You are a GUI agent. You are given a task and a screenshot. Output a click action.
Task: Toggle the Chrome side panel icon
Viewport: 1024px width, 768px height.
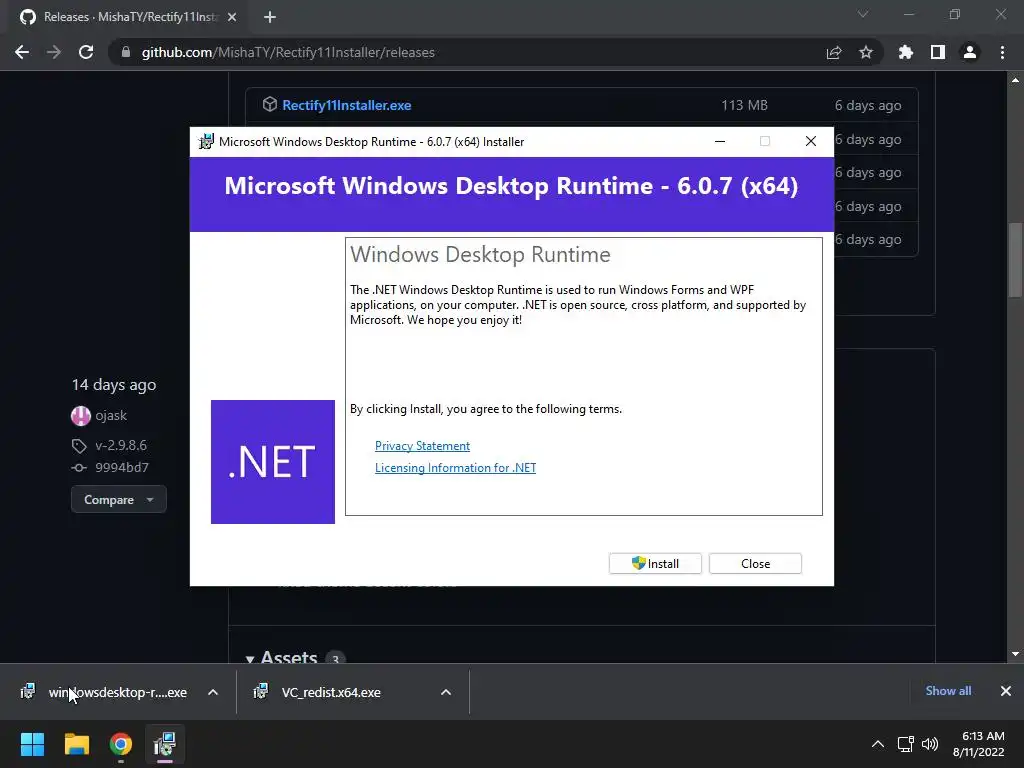pos(938,52)
